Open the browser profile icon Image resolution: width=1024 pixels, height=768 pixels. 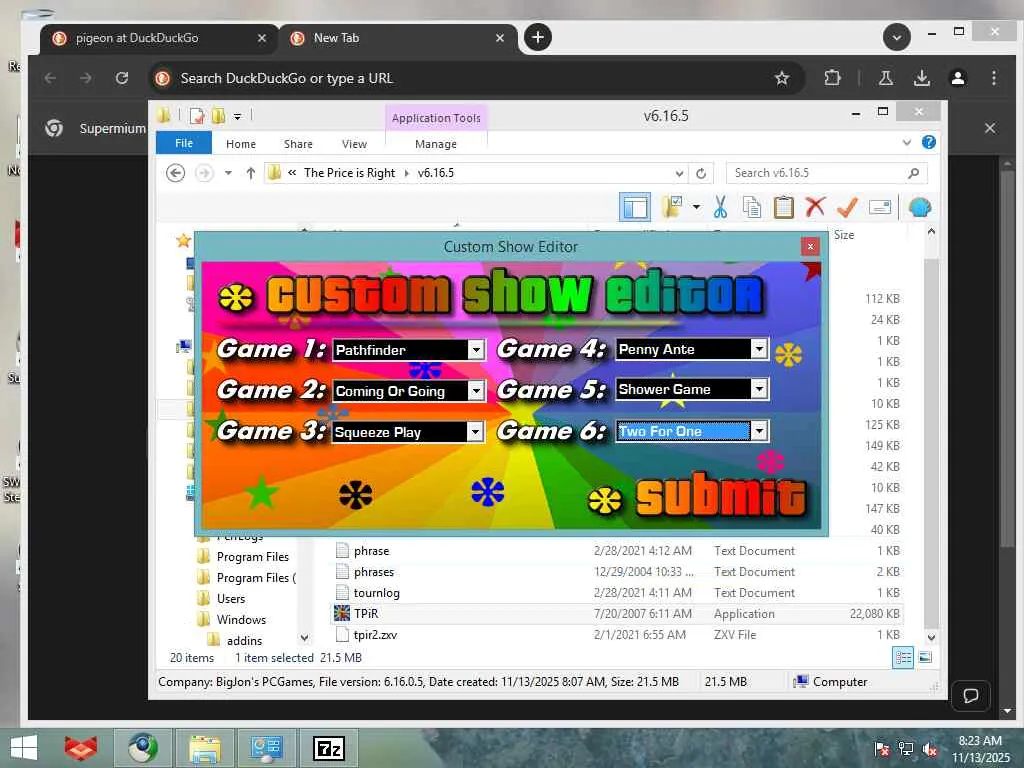tap(957, 78)
